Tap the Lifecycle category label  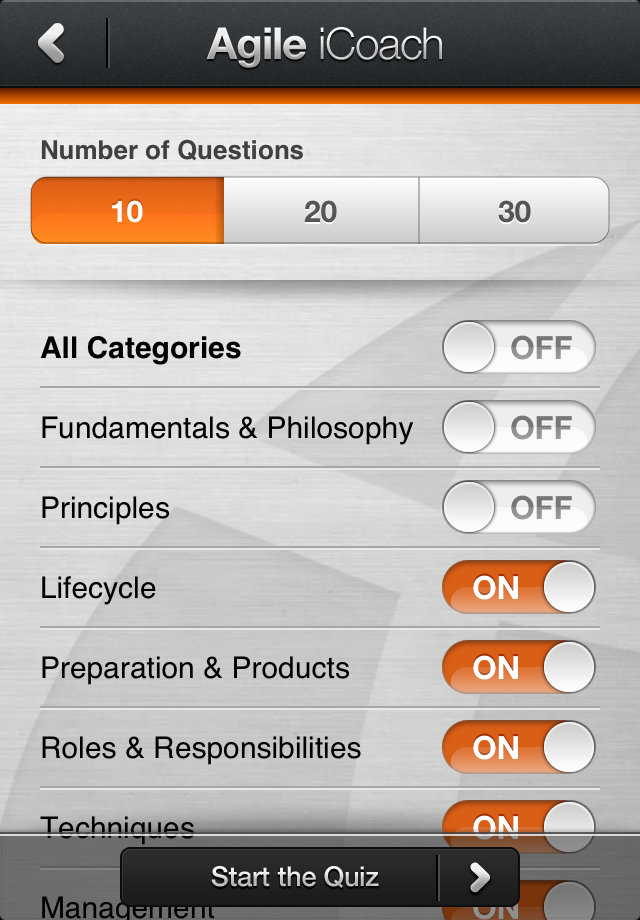point(98,588)
